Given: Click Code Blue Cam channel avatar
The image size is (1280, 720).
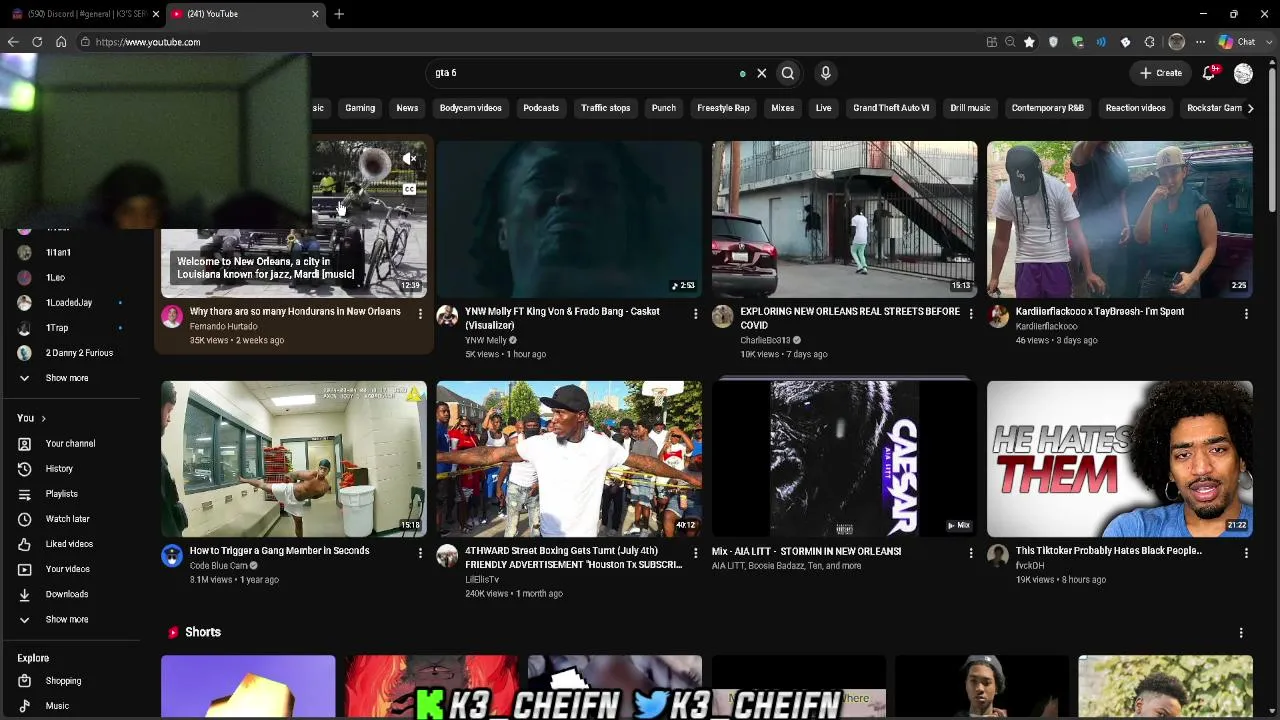Looking at the screenshot, I should tap(172, 556).
